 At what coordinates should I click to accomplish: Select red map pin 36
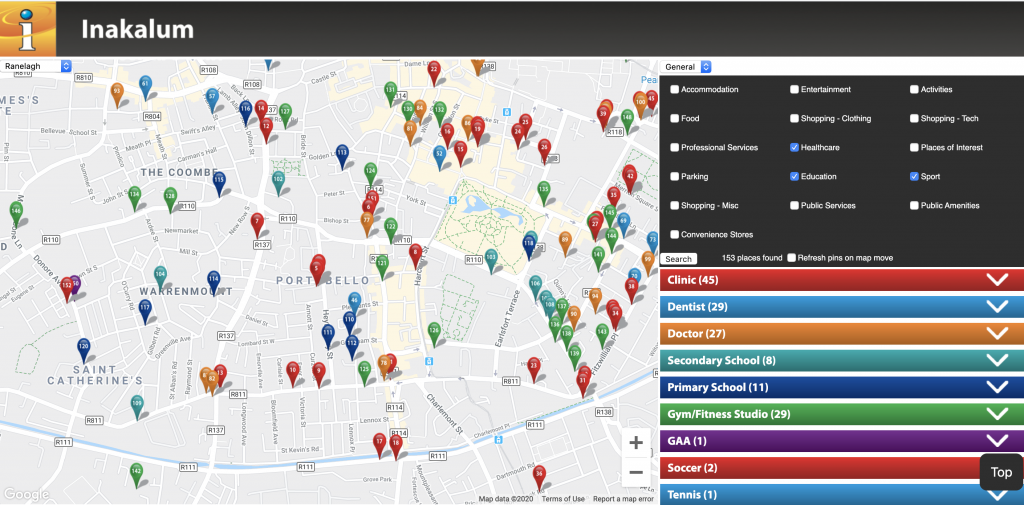pos(539,478)
